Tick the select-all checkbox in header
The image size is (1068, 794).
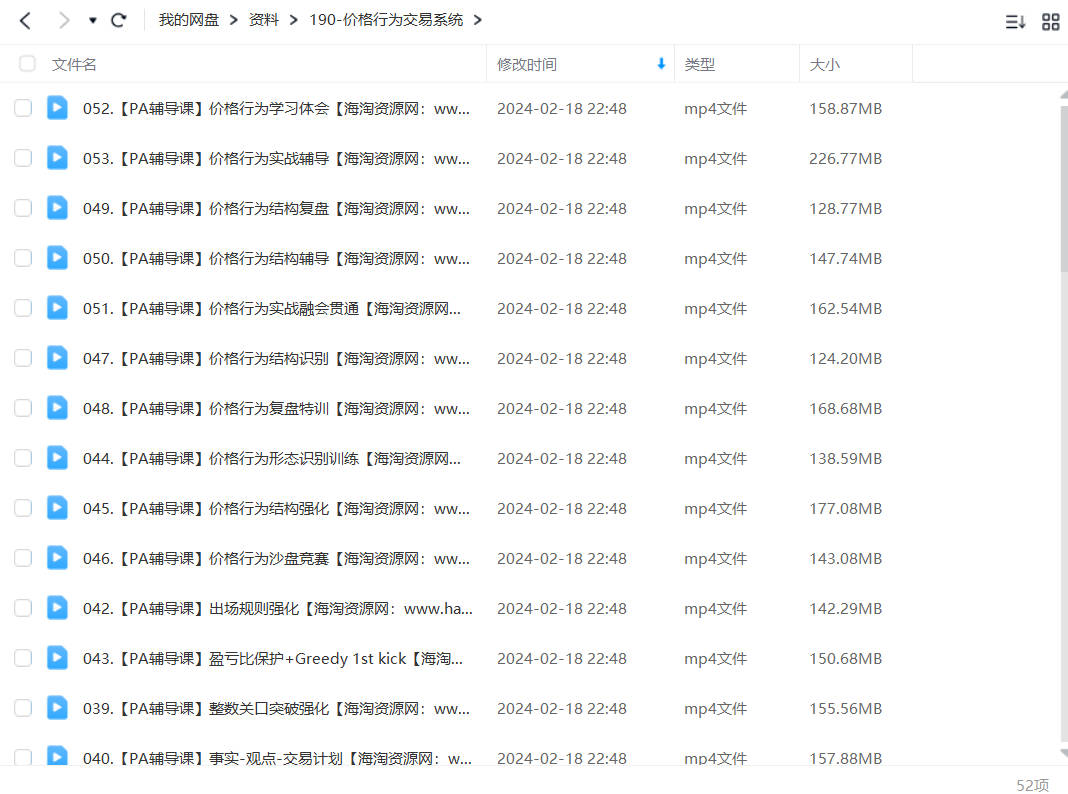point(27,63)
